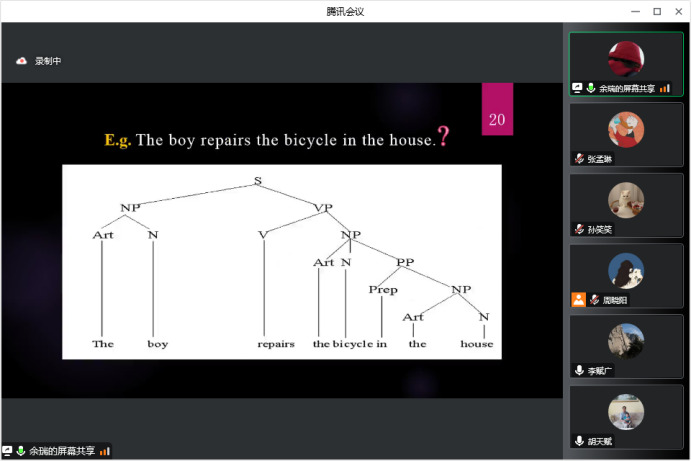The width and height of the screenshot is (692, 461).
Task: Click the microphone icon beside 胡天赋
Action: [x=578, y=441]
